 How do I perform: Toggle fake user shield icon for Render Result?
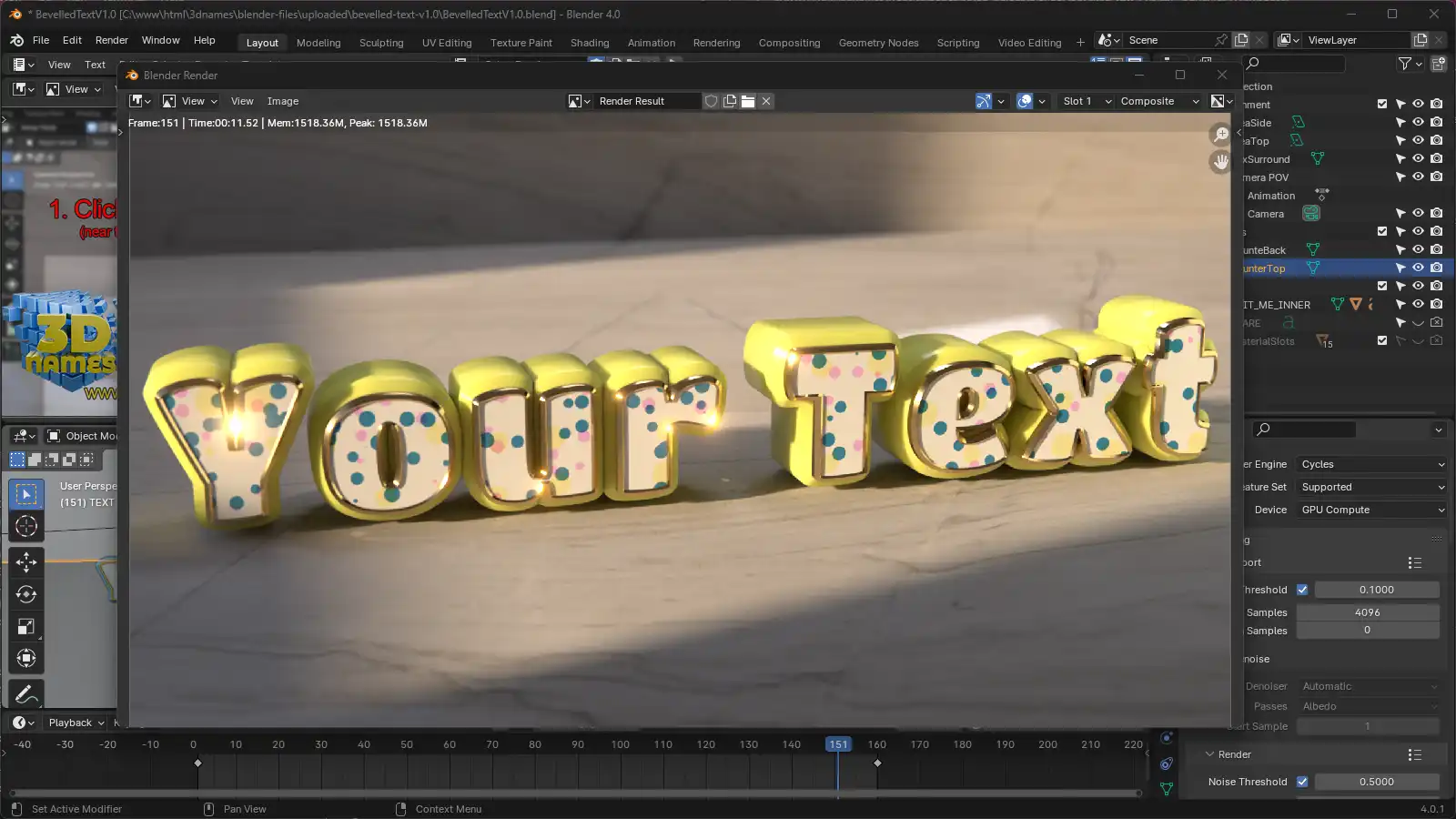pos(712,101)
